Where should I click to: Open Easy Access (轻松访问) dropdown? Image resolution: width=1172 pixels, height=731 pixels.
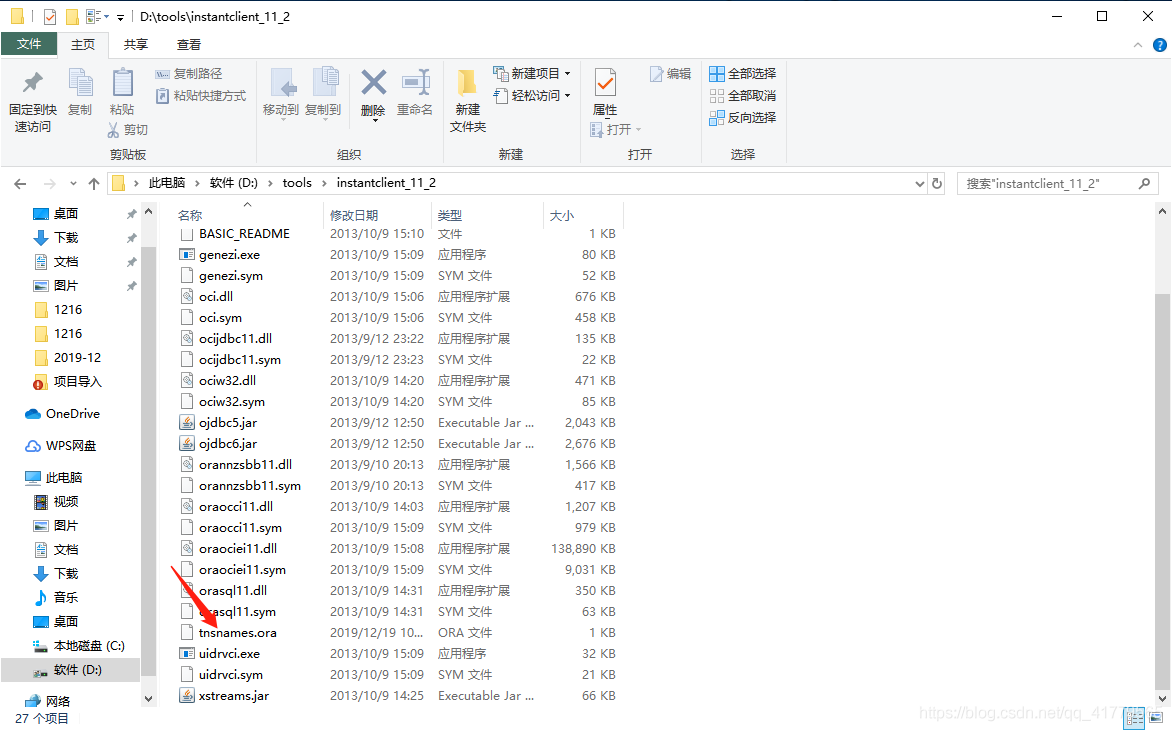point(532,96)
